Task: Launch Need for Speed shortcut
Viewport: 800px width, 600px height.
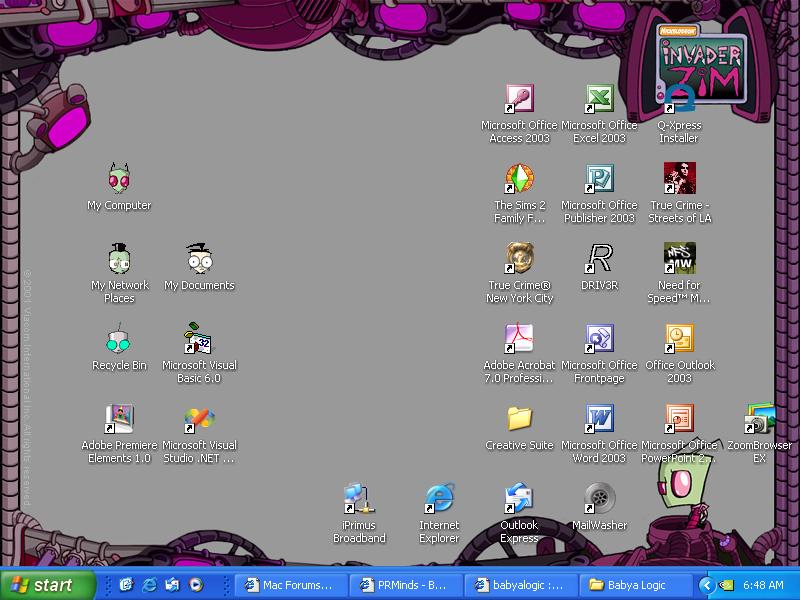Action: tap(679, 259)
